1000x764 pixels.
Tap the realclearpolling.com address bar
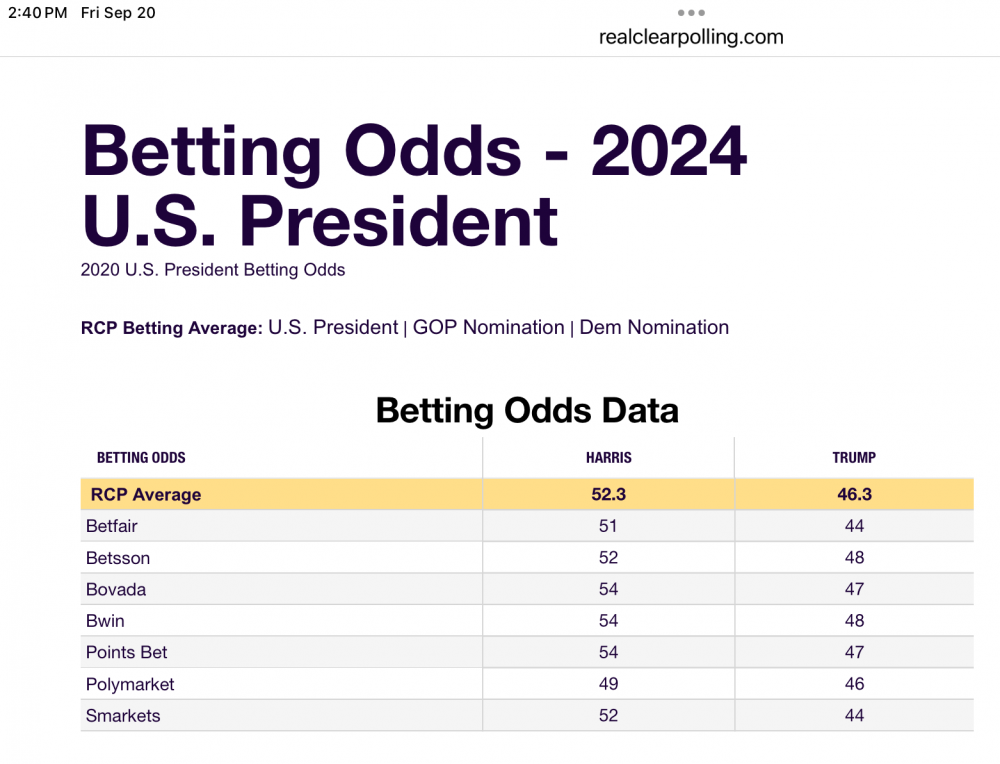point(691,37)
